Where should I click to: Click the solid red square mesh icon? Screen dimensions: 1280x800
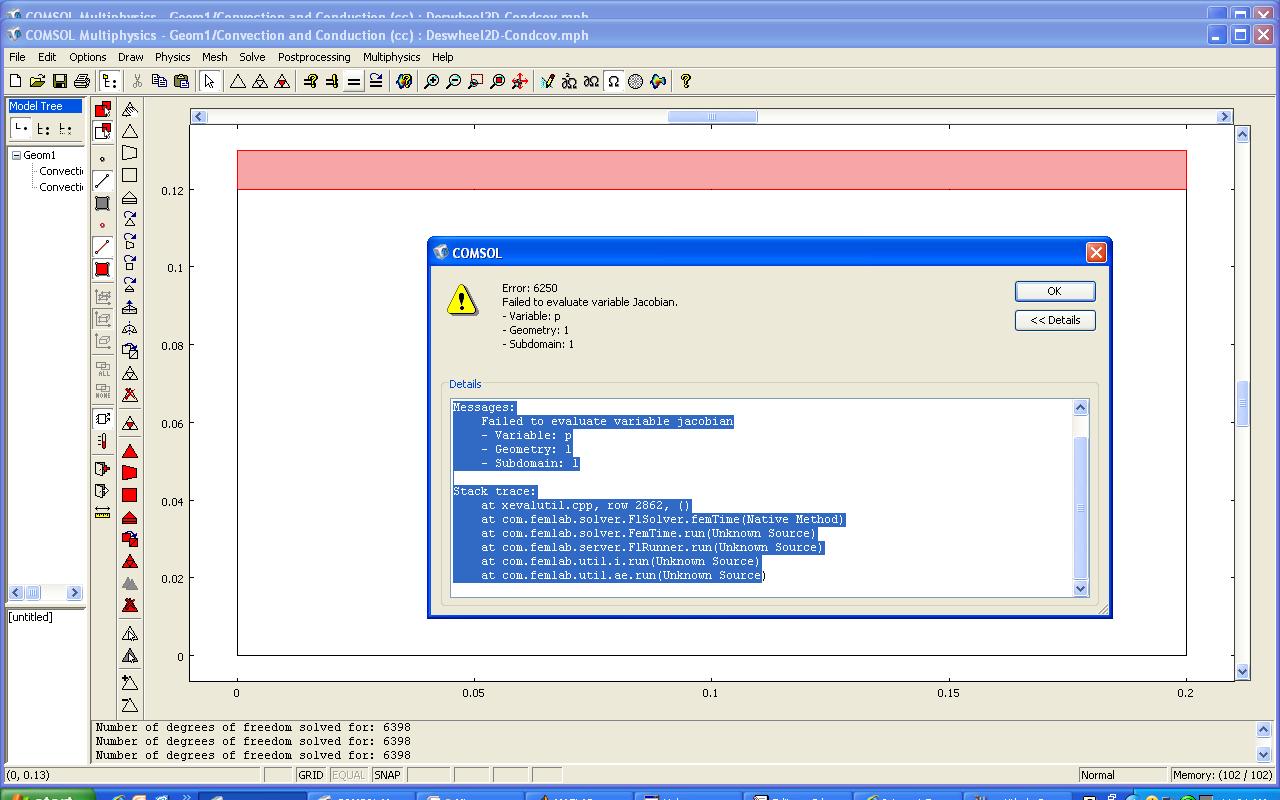tap(130, 495)
